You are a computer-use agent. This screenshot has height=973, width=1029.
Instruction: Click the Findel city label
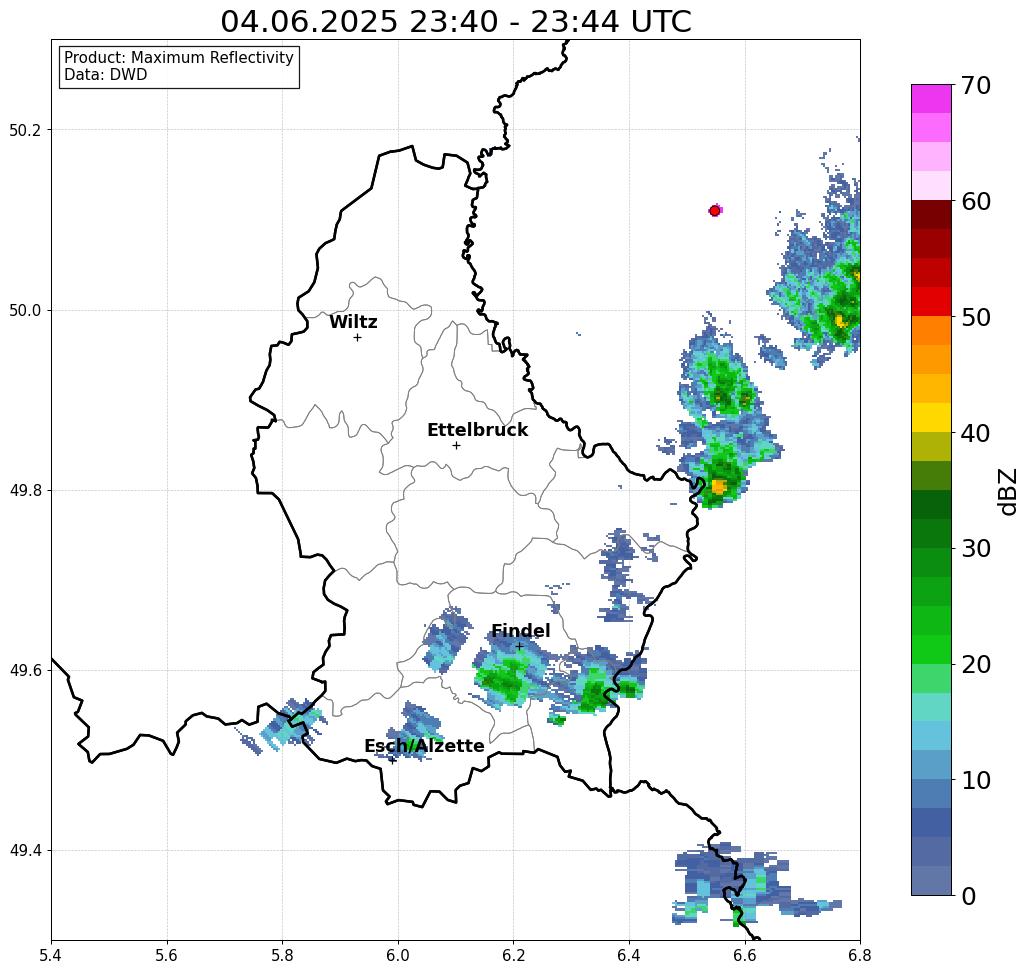[x=520, y=631]
